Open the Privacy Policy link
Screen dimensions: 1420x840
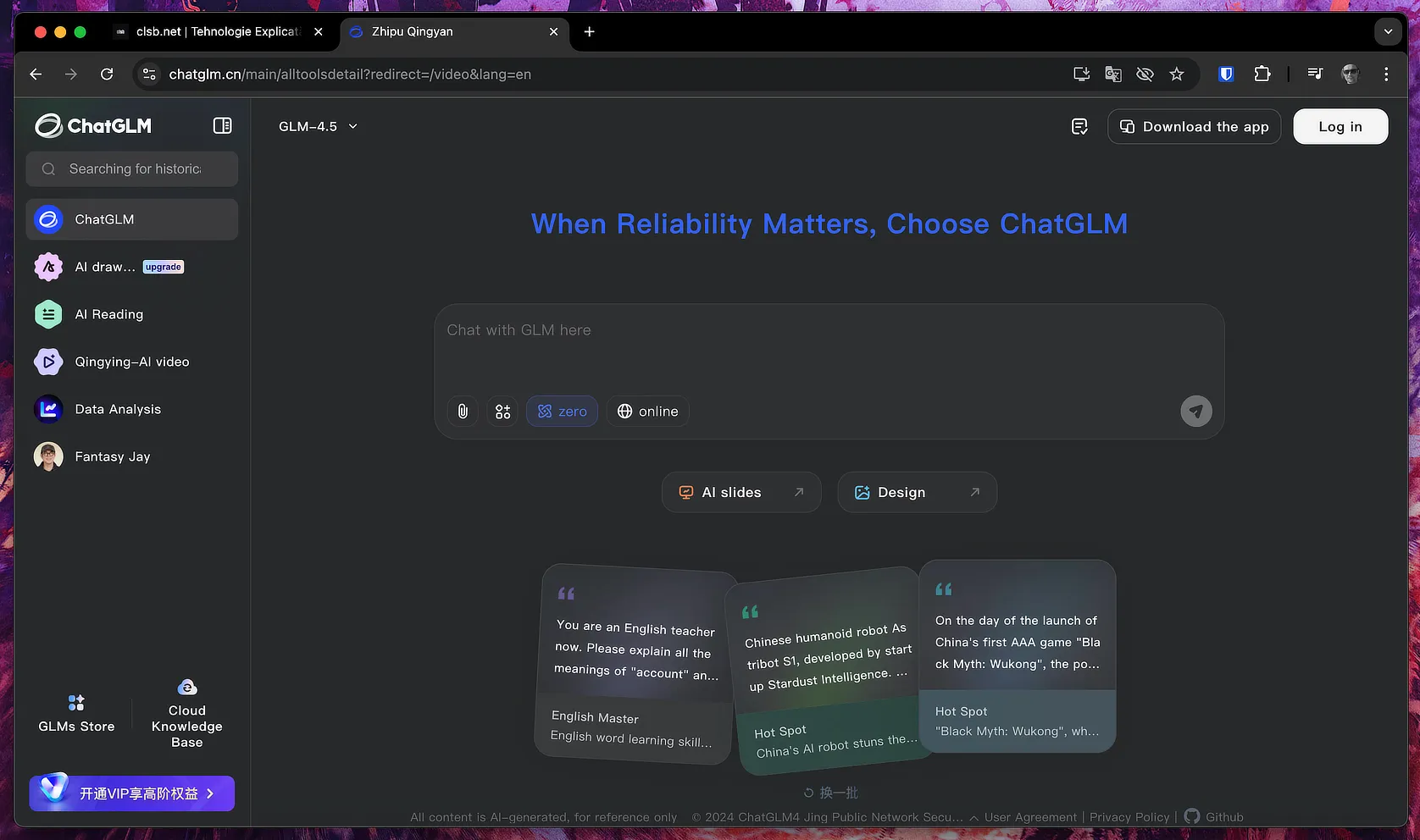pos(1129,817)
